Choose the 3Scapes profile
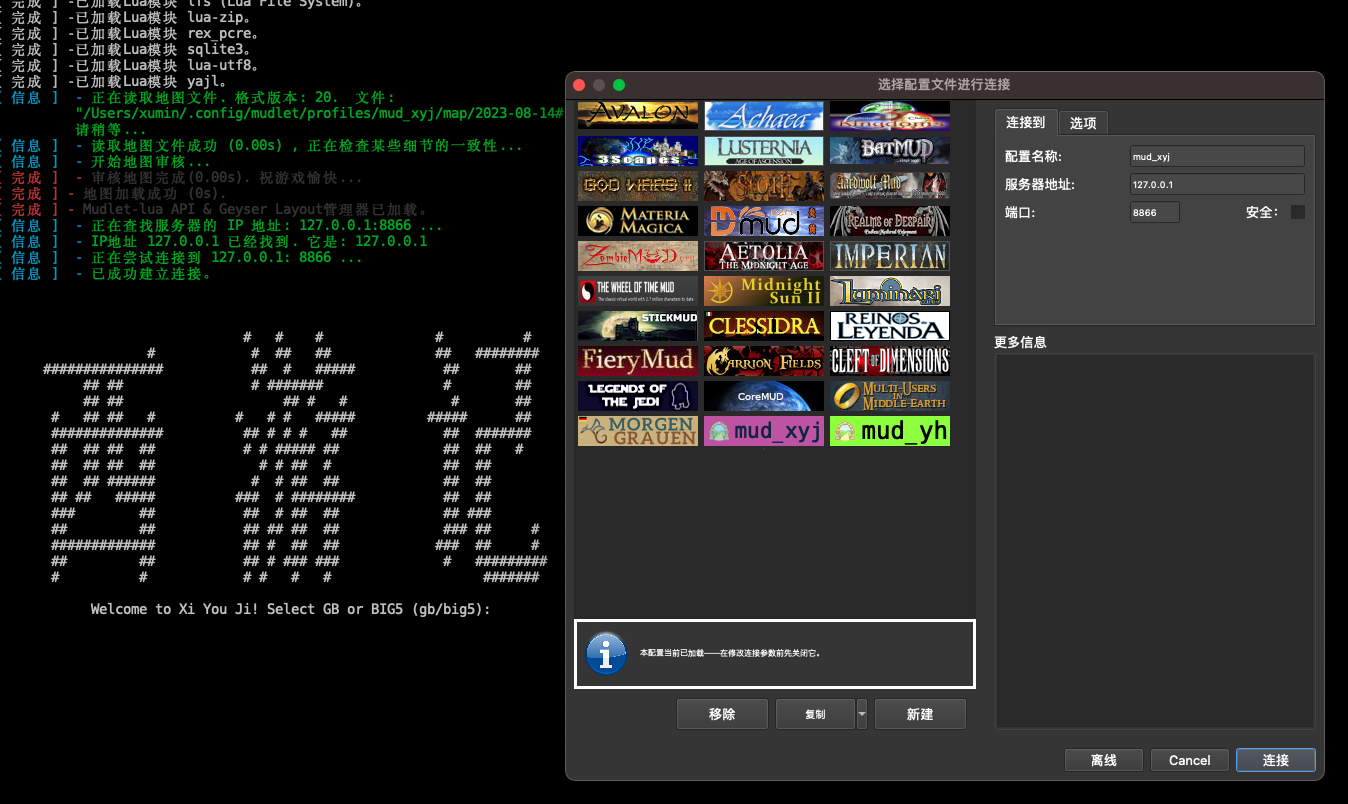The width and height of the screenshot is (1348, 804). point(638,151)
